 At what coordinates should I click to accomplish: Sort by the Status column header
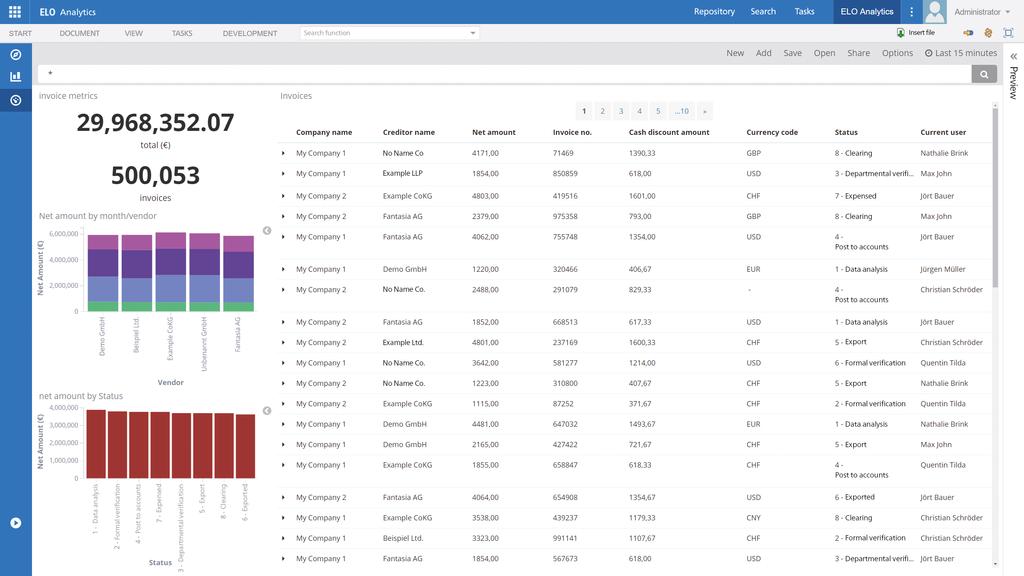tap(846, 133)
